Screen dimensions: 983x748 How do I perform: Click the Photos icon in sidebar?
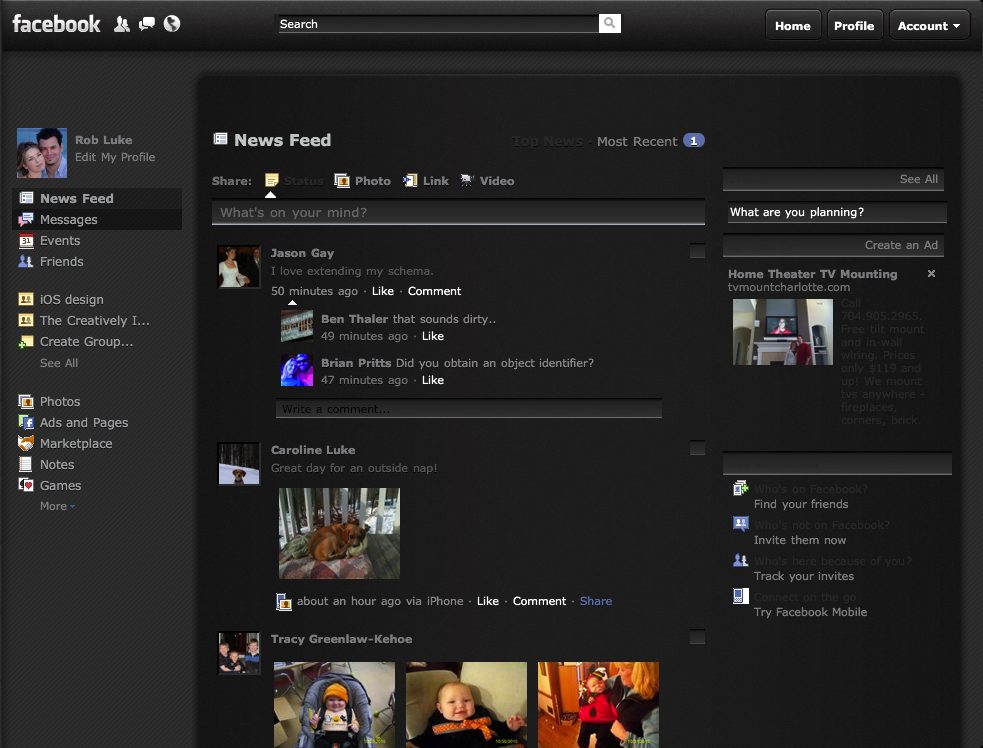pyautogui.click(x=26, y=401)
